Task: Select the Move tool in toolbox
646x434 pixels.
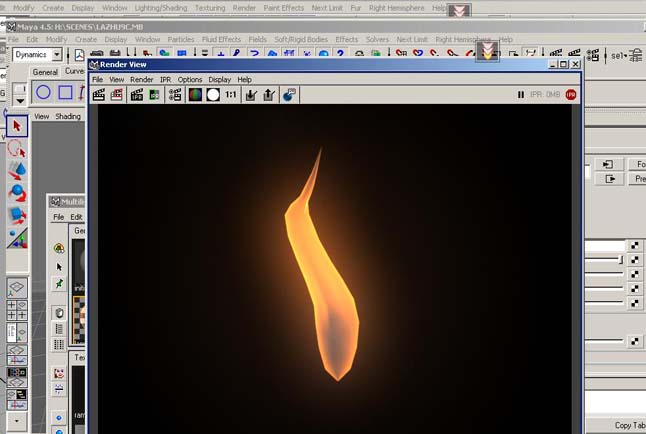Action: point(17,171)
